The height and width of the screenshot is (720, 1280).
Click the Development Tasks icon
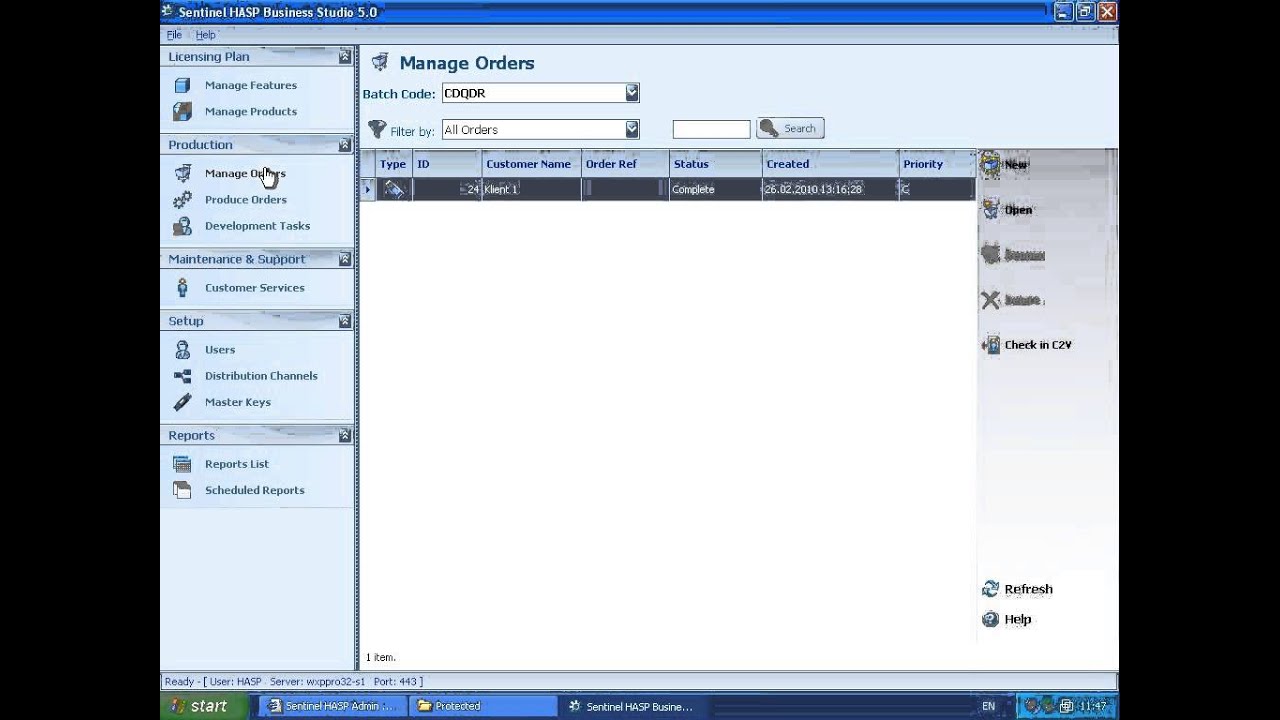coord(182,226)
